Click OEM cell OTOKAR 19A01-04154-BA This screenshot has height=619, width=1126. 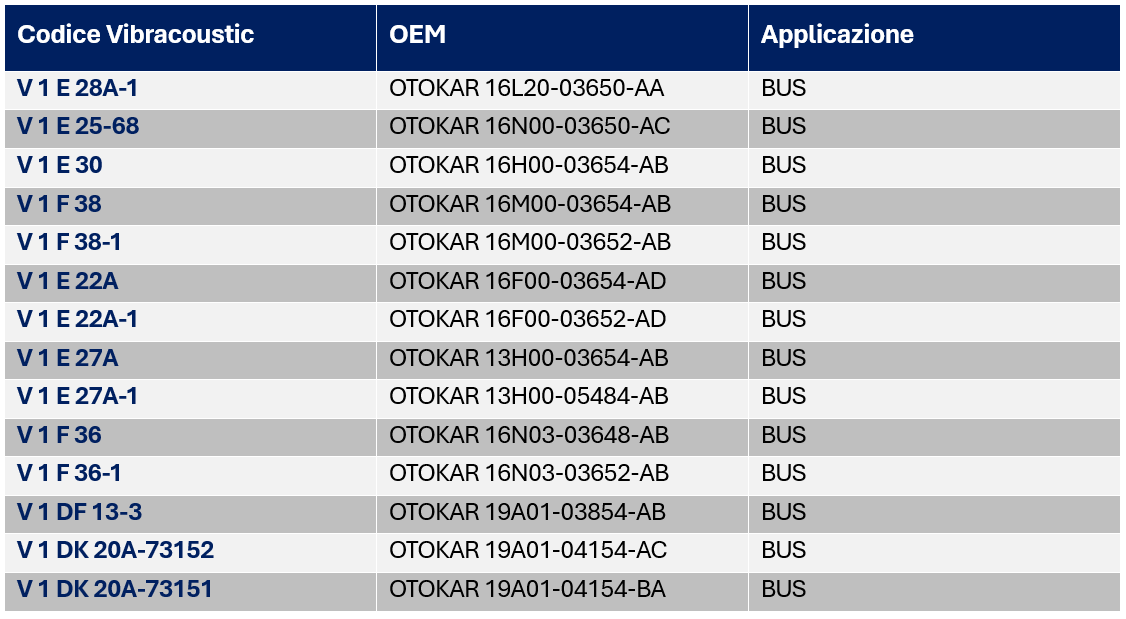pos(528,589)
